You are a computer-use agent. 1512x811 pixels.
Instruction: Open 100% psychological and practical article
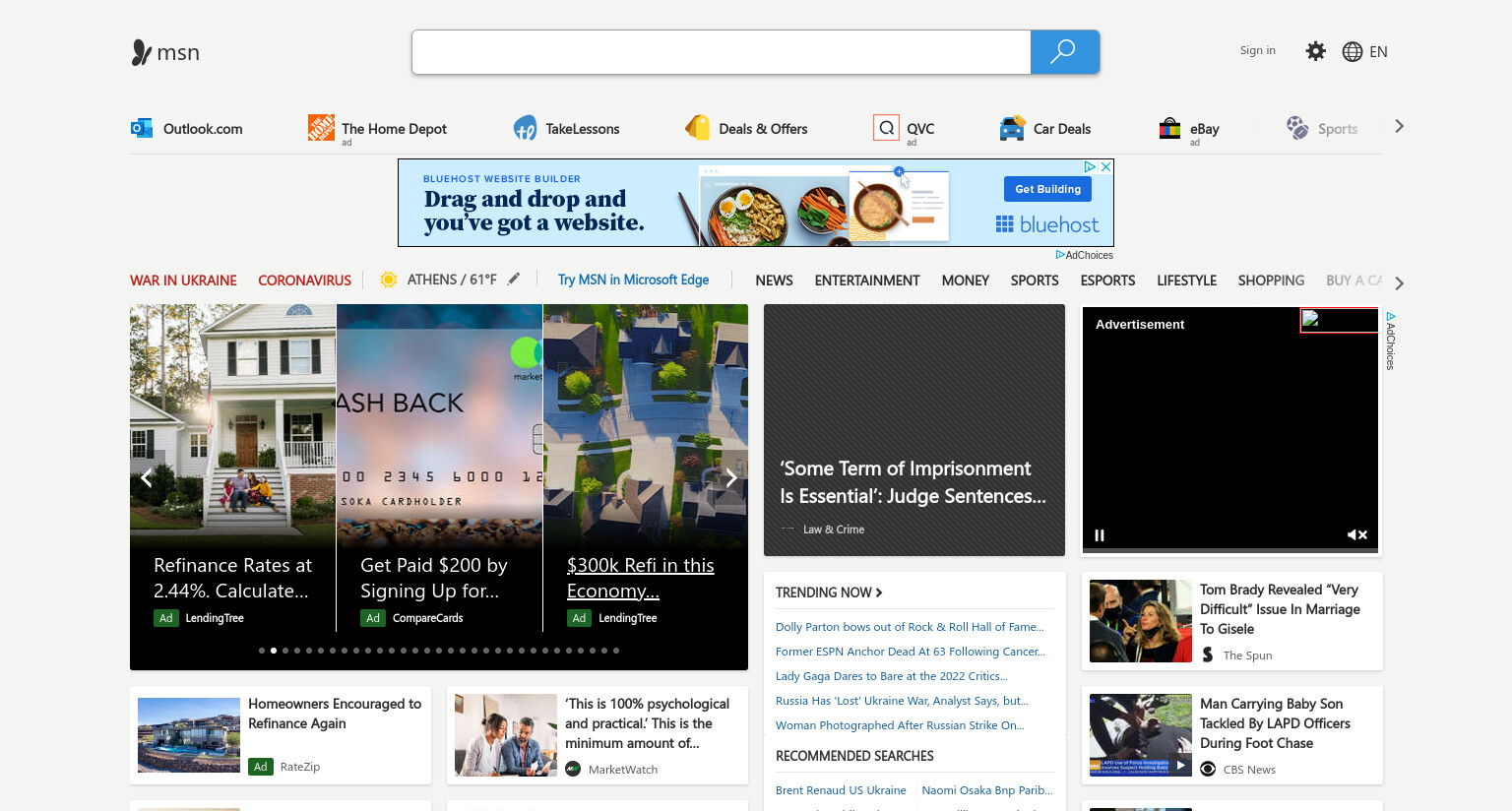coord(598,735)
